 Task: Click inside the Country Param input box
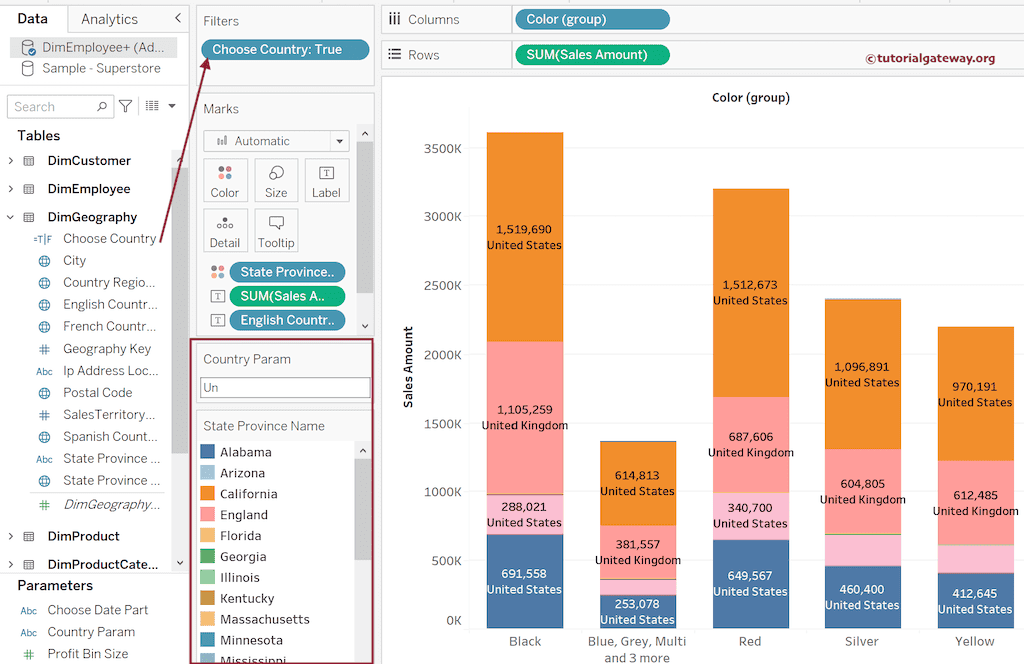click(x=284, y=386)
